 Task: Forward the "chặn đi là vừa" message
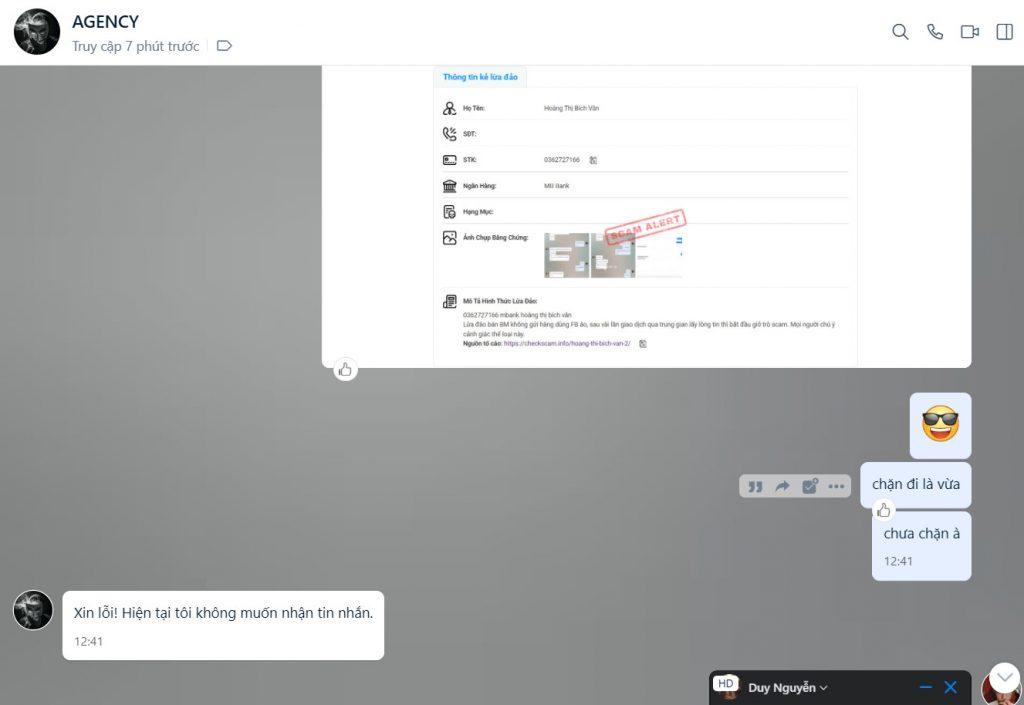pos(782,486)
